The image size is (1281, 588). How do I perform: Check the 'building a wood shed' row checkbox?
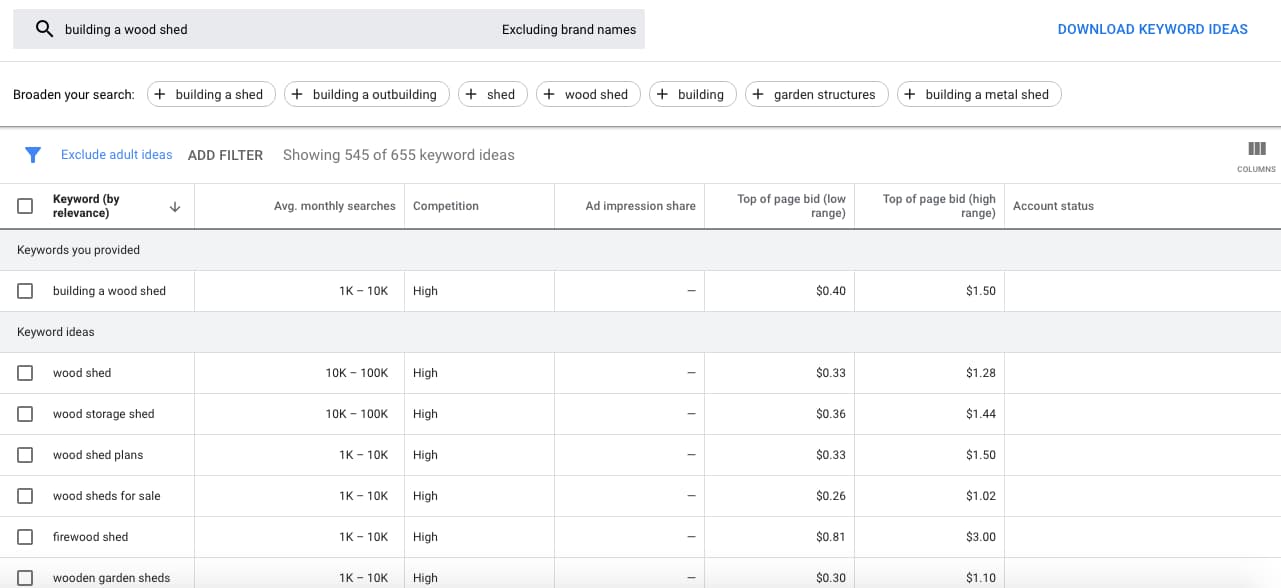click(x=25, y=291)
